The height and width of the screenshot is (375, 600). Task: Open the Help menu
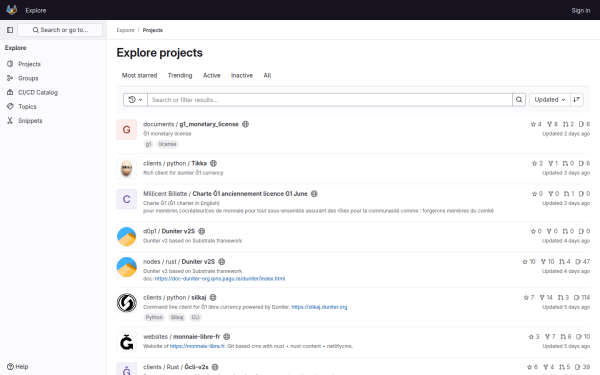coord(18,366)
